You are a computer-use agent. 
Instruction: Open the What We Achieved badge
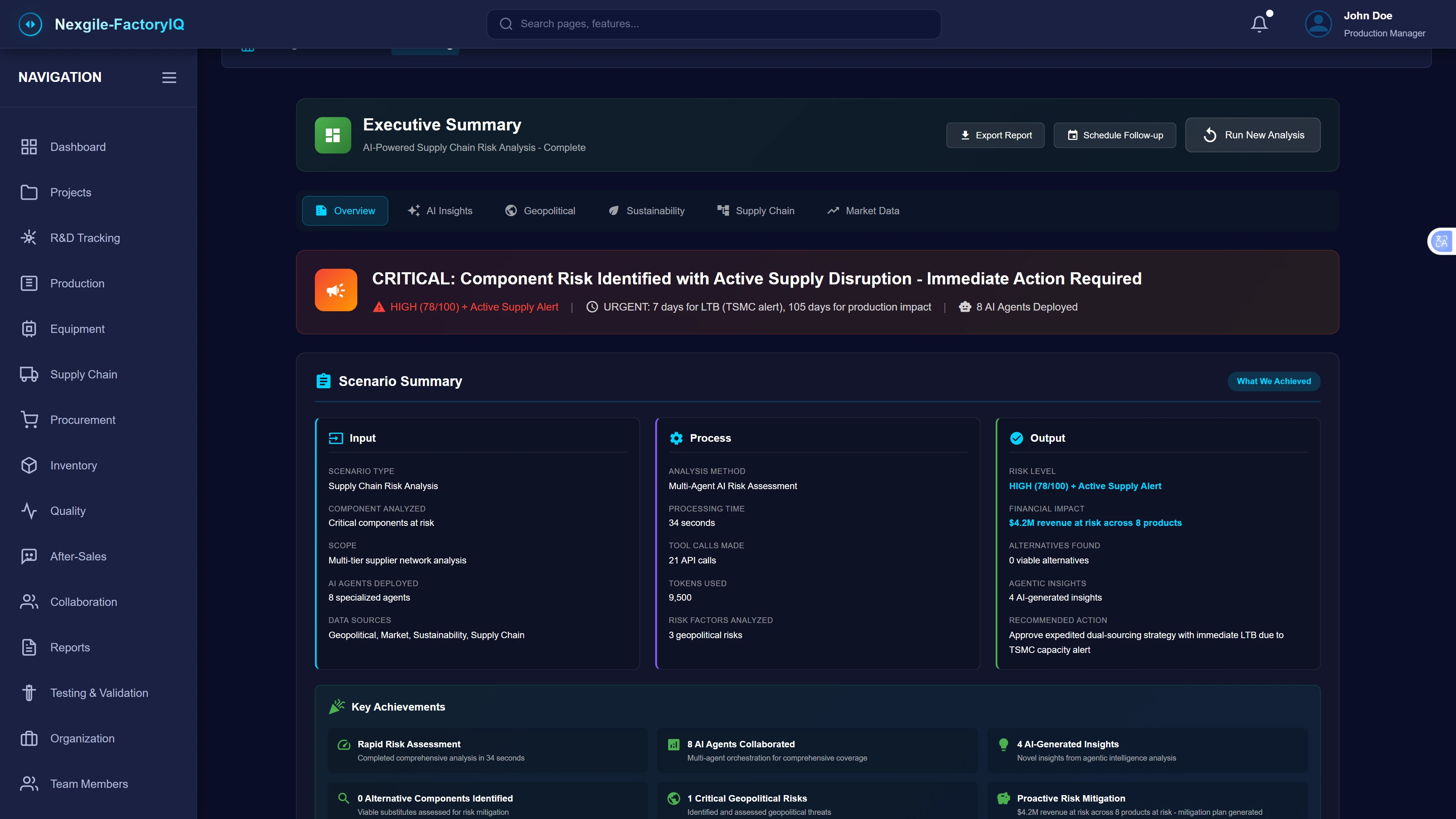point(1274,381)
